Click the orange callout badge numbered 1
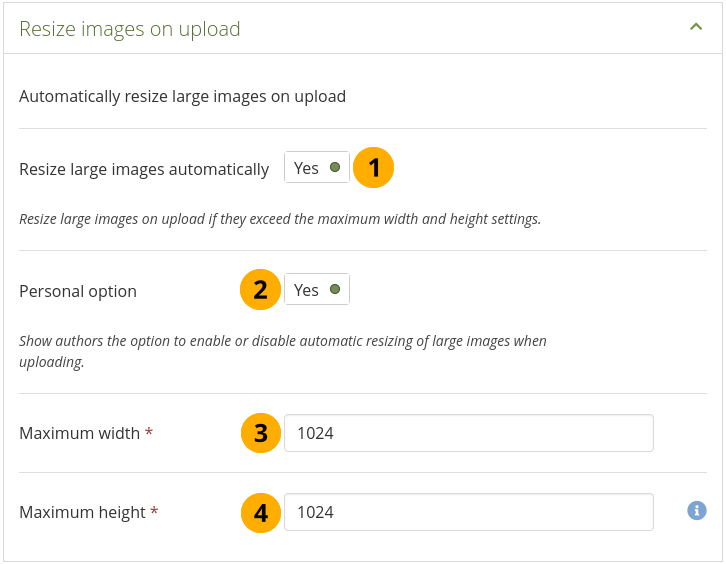 click(375, 168)
